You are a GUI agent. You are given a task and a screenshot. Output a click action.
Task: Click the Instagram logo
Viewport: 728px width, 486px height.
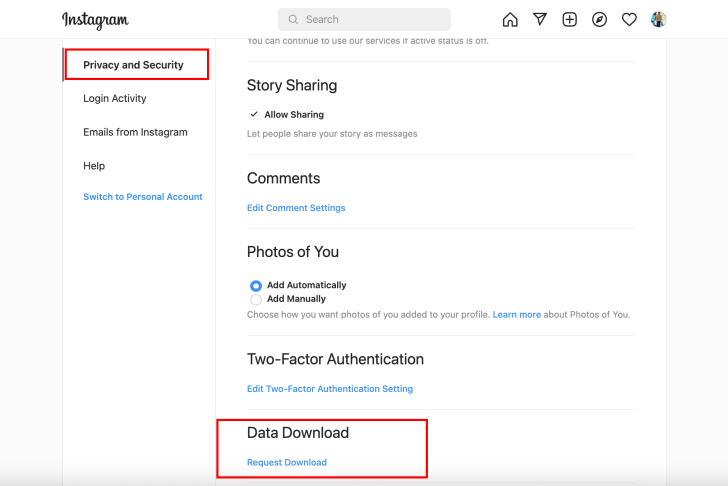[95, 20]
